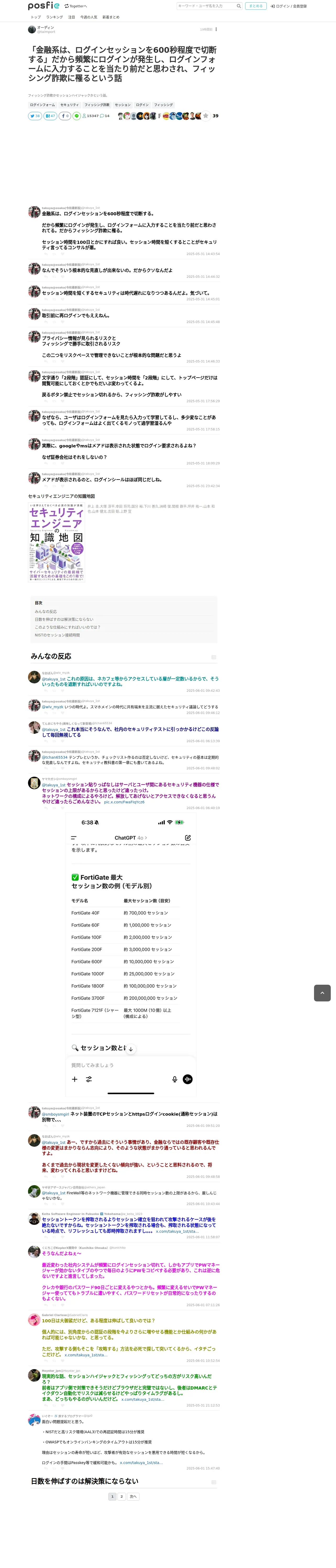Open the @tchan65534 user avatar

[34, 727]
